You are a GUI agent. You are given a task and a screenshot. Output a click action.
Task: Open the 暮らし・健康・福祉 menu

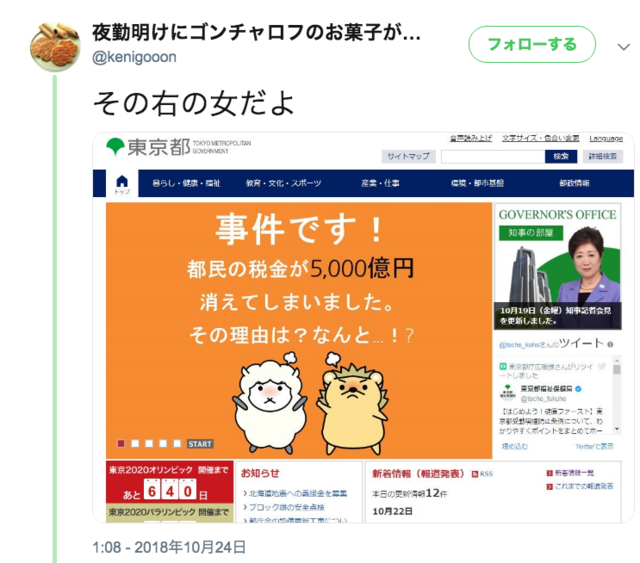pos(187,183)
